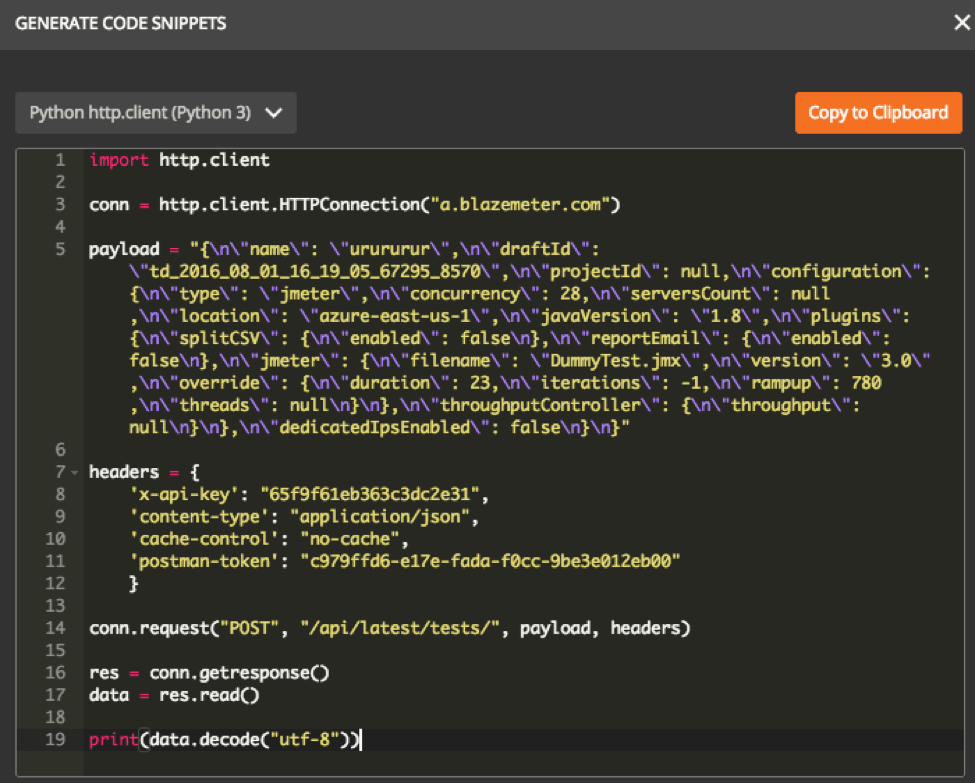Image resolution: width=975 pixels, height=783 pixels.
Task: Click line number 14 in the gutter
Action: pos(55,628)
